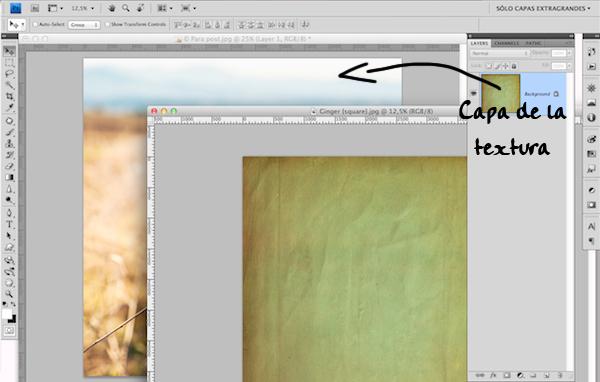Image resolution: width=600 pixels, height=382 pixels.
Task: Open the Auto-Select Group dropdown
Action: tap(84, 25)
